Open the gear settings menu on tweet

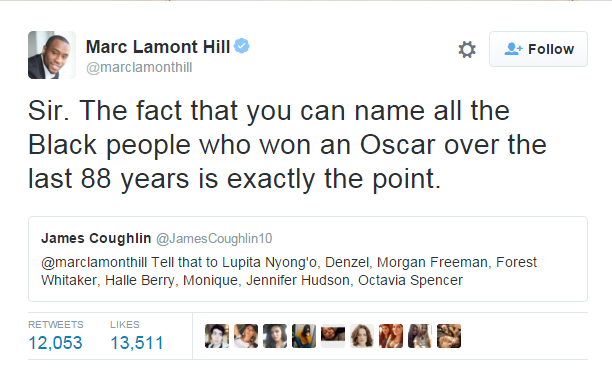point(467,50)
